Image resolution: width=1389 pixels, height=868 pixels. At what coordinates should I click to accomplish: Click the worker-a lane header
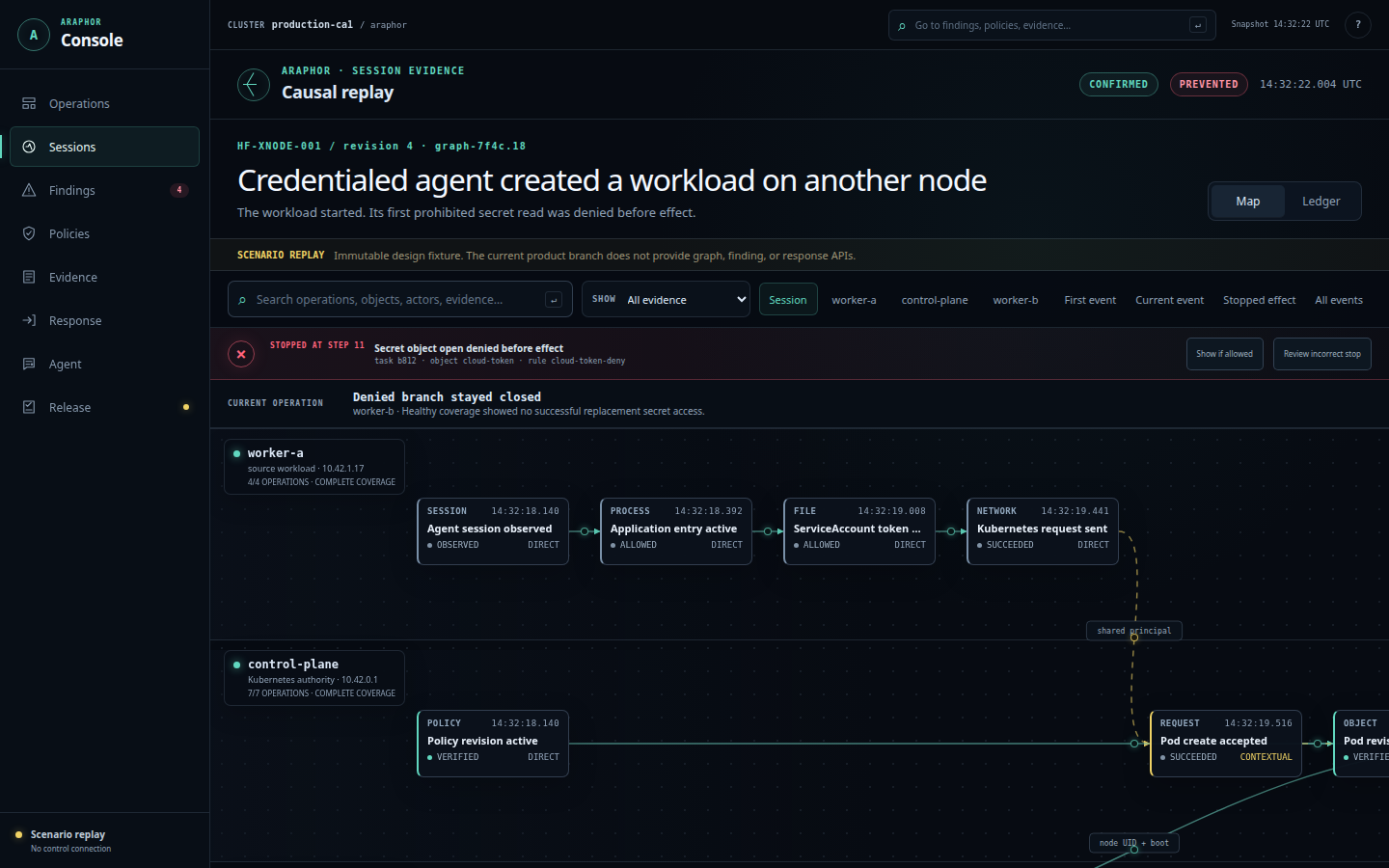coord(314,467)
